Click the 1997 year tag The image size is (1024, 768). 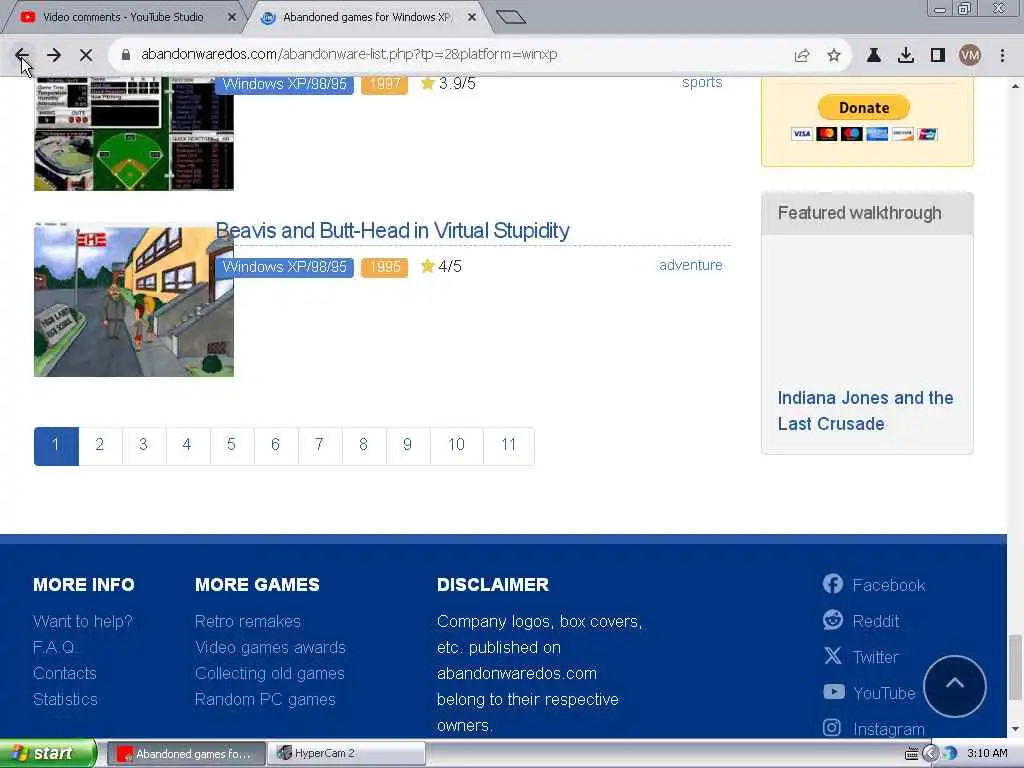[x=384, y=84]
